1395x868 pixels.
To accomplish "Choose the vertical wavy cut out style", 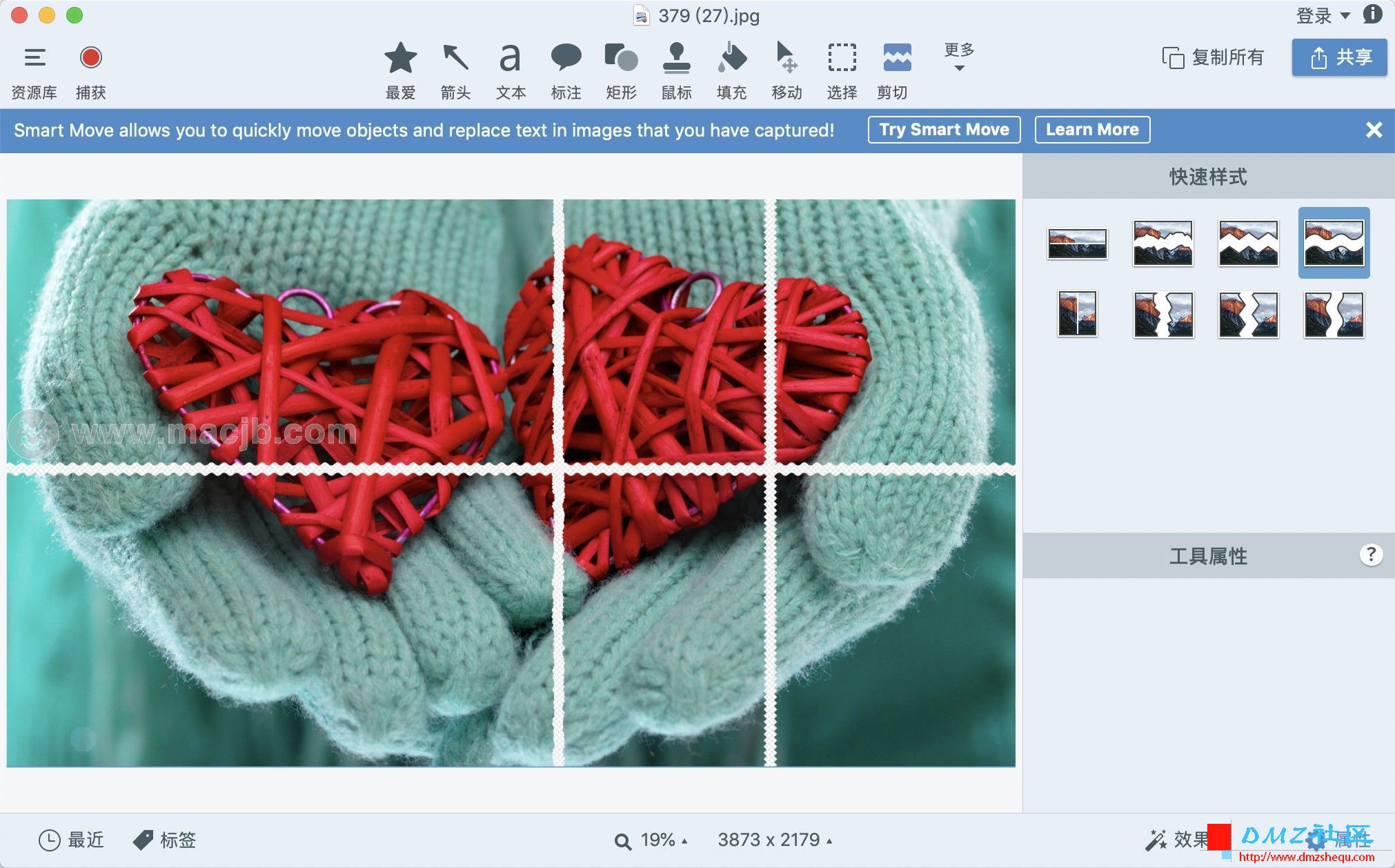I will point(1334,315).
